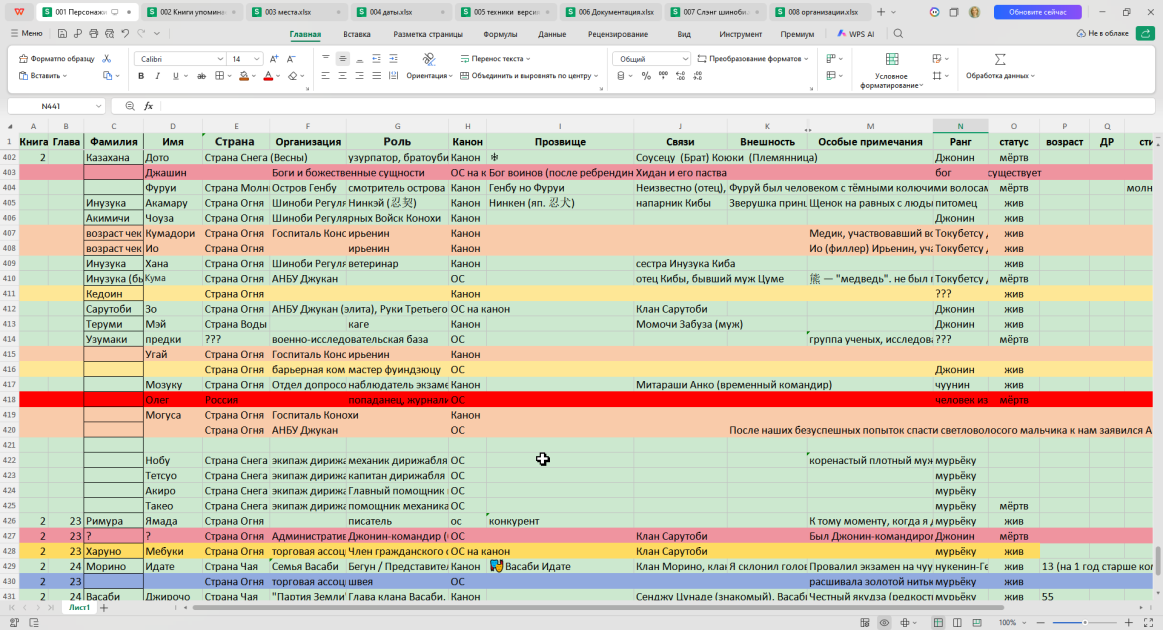
Task: Switch to Page layout view in status bar
Action: click(958, 623)
